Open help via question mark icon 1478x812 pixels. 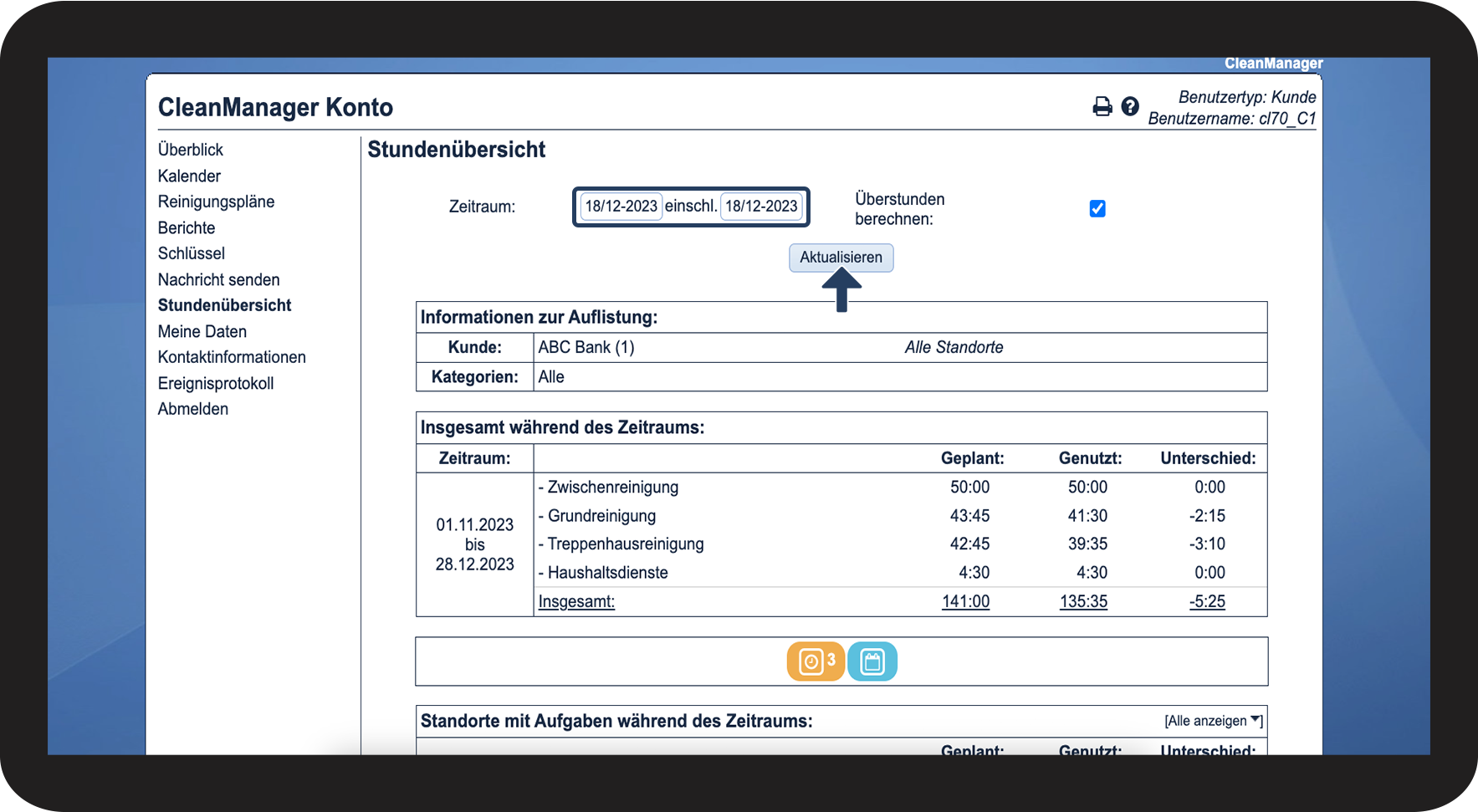coord(1130,106)
